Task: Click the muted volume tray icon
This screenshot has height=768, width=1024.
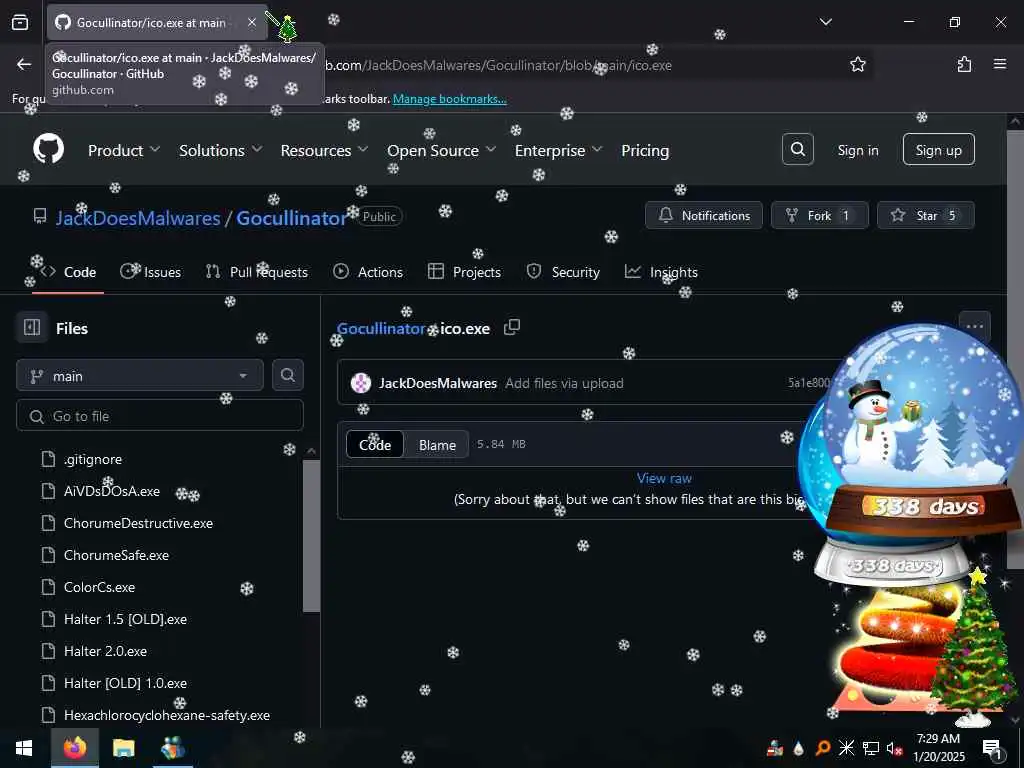Action: tap(895, 748)
